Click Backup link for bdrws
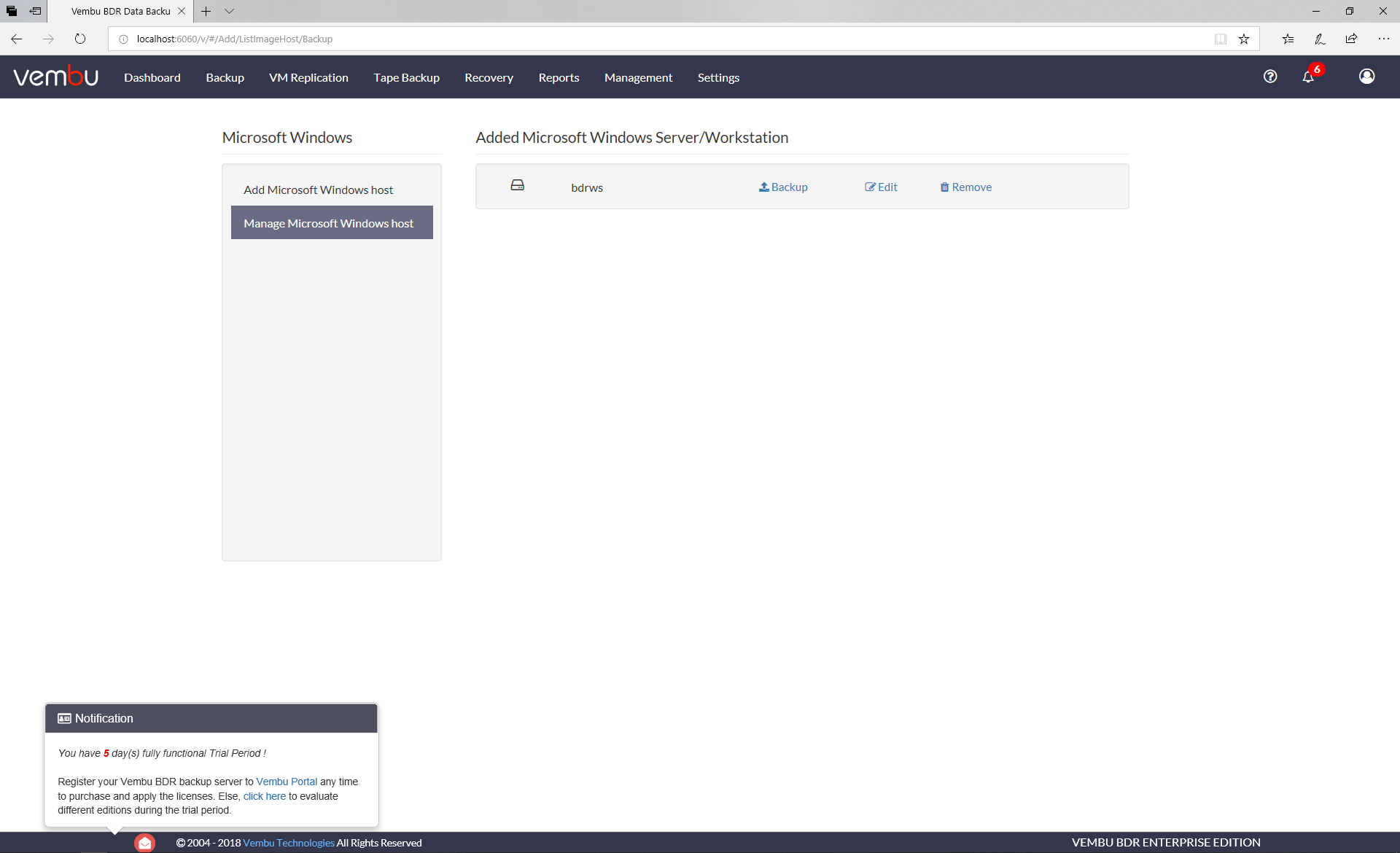 pos(783,187)
